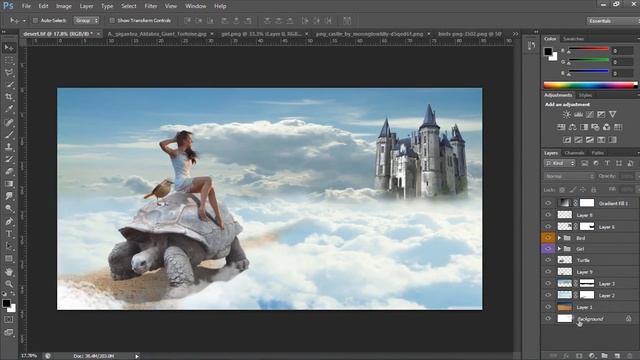Open the status bar info arrow
Image resolution: width=640 pixels, height=360 pixels.
(x=137, y=356)
